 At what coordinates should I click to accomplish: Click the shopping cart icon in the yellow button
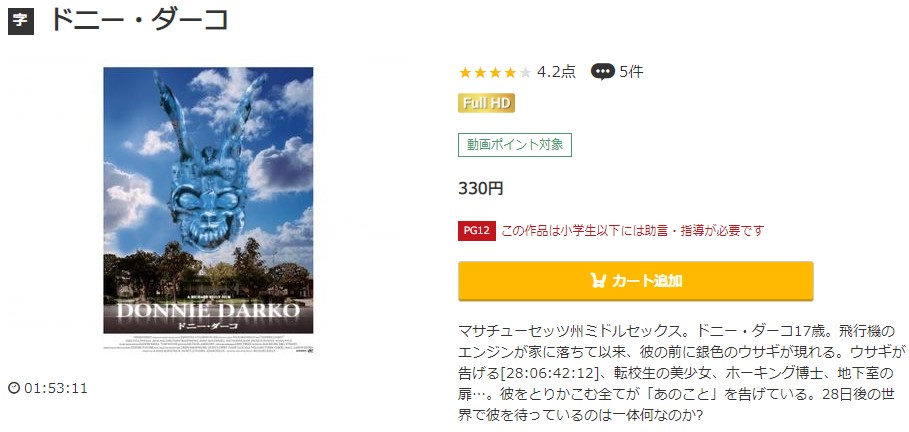[x=598, y=281]
